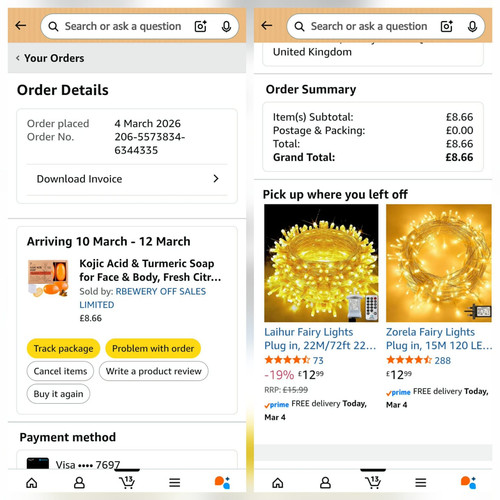
Task: Expand Download Invoice chevron
Action: pos(216,179)
